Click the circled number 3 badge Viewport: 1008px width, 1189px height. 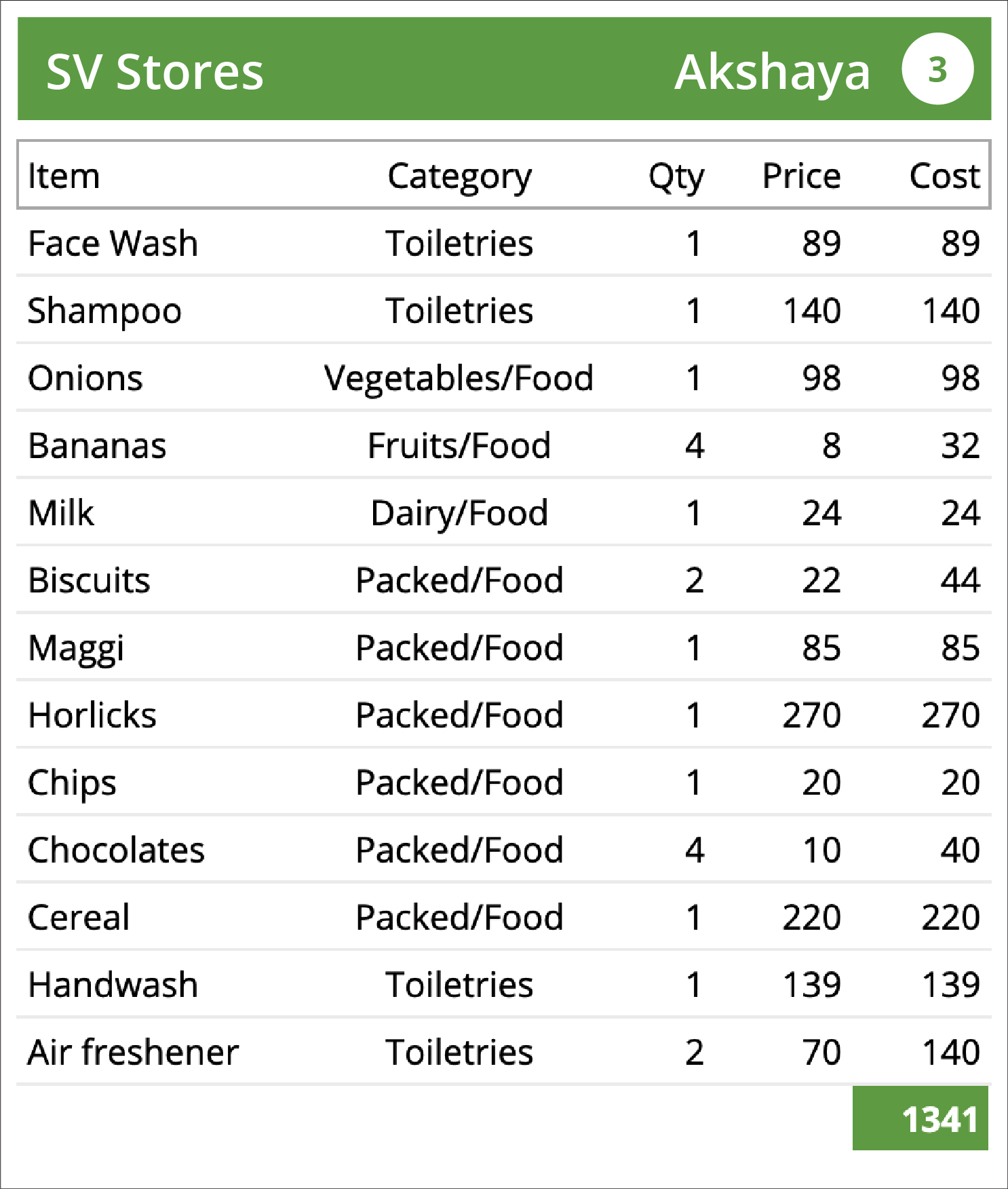point(937,69)
